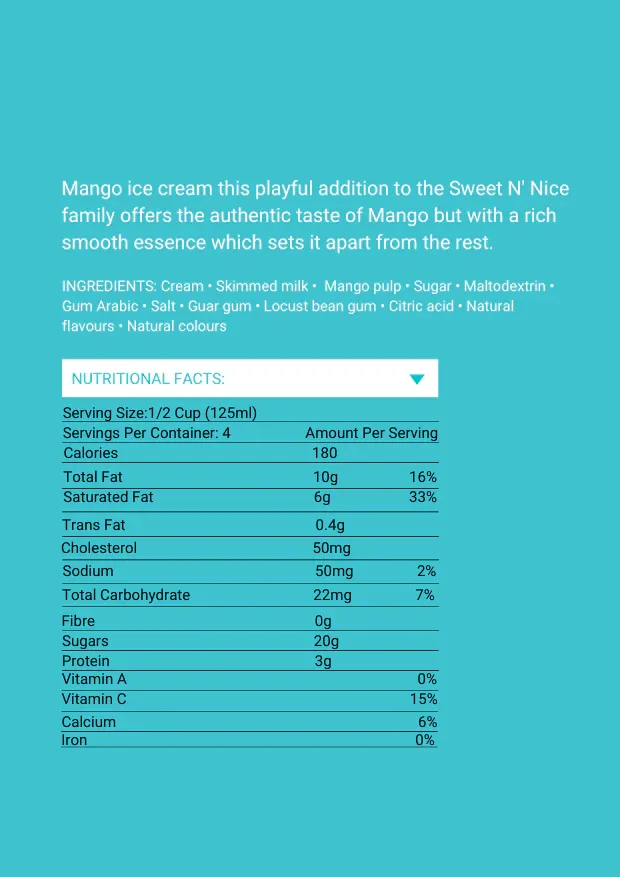Screen dimensions: 620x877
Task: Select the Calcium 6% row
Action: coord(250,722)
